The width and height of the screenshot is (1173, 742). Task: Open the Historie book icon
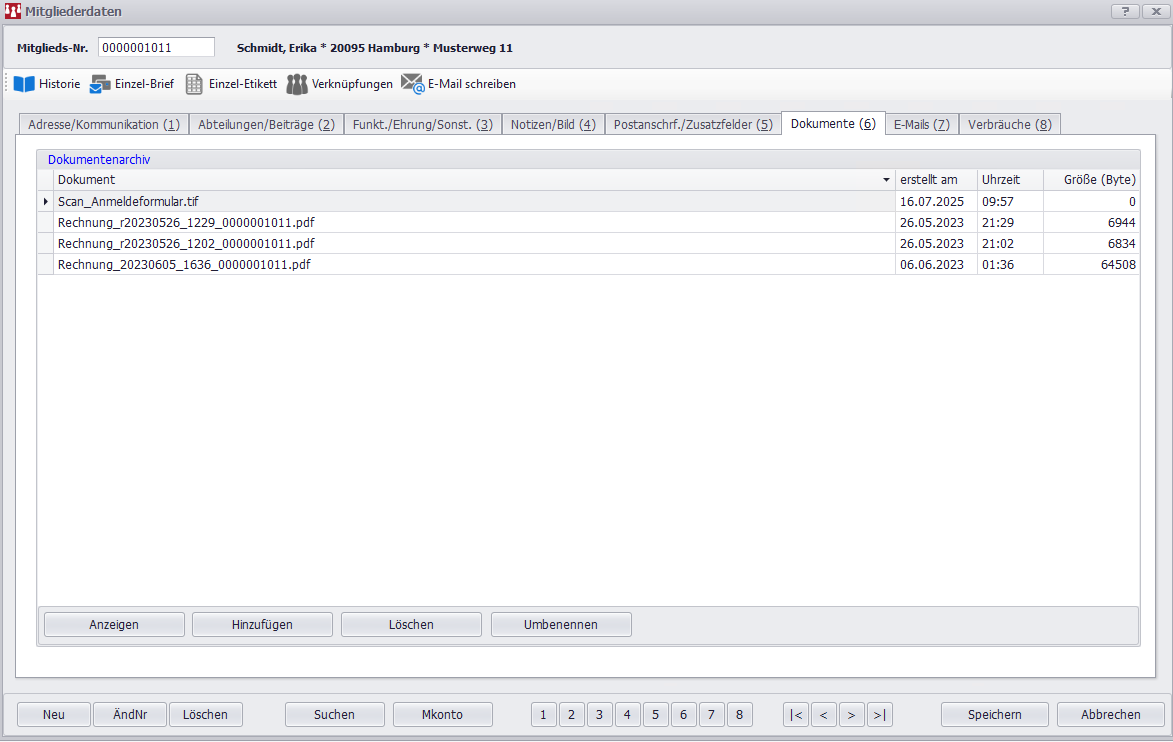(x=24, y=84)
